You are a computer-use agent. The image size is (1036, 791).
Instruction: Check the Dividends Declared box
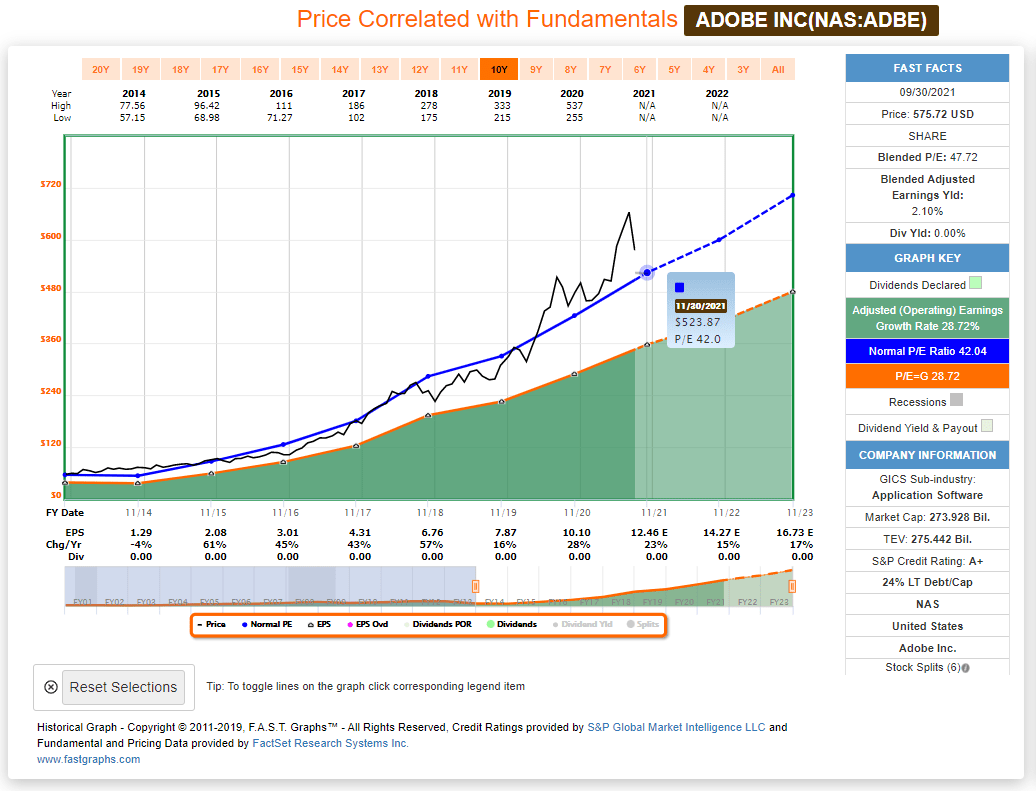click(975, 283)
